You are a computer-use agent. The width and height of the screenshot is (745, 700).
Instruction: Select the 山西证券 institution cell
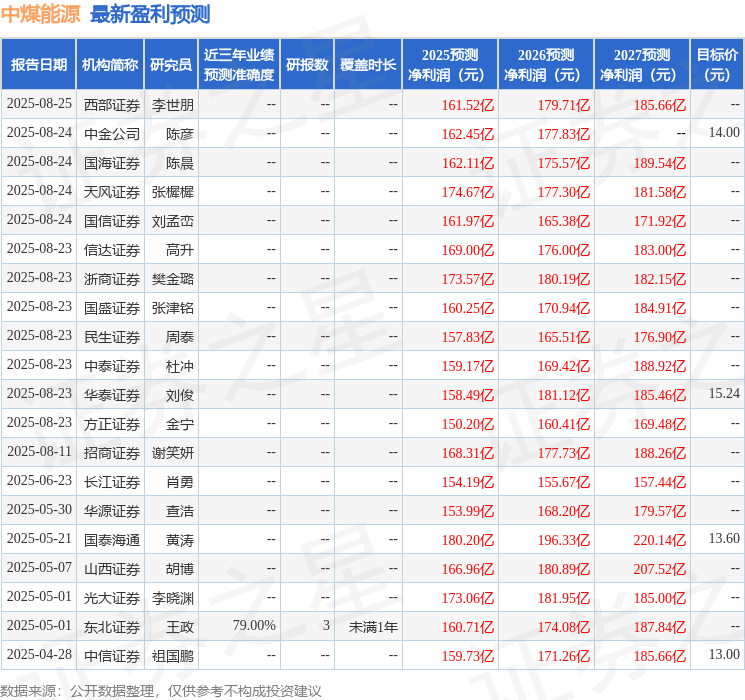[112, 569]
